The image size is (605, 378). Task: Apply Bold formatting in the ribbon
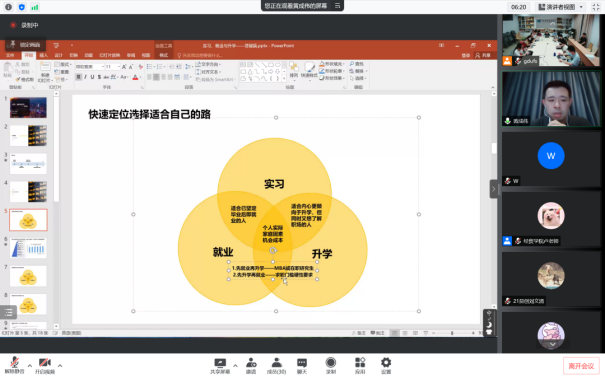[78, 77]
